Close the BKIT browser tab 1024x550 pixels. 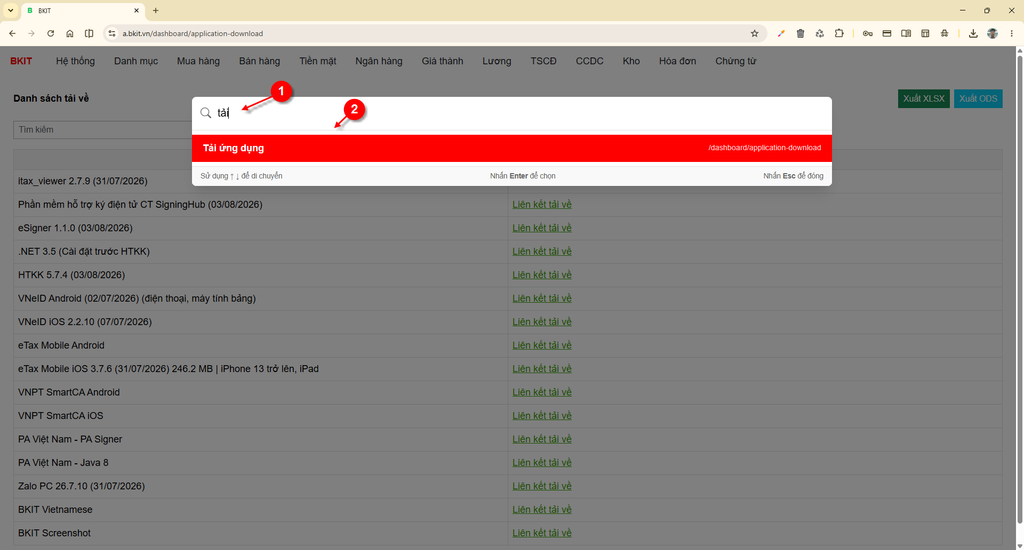[x=136, y=10]
